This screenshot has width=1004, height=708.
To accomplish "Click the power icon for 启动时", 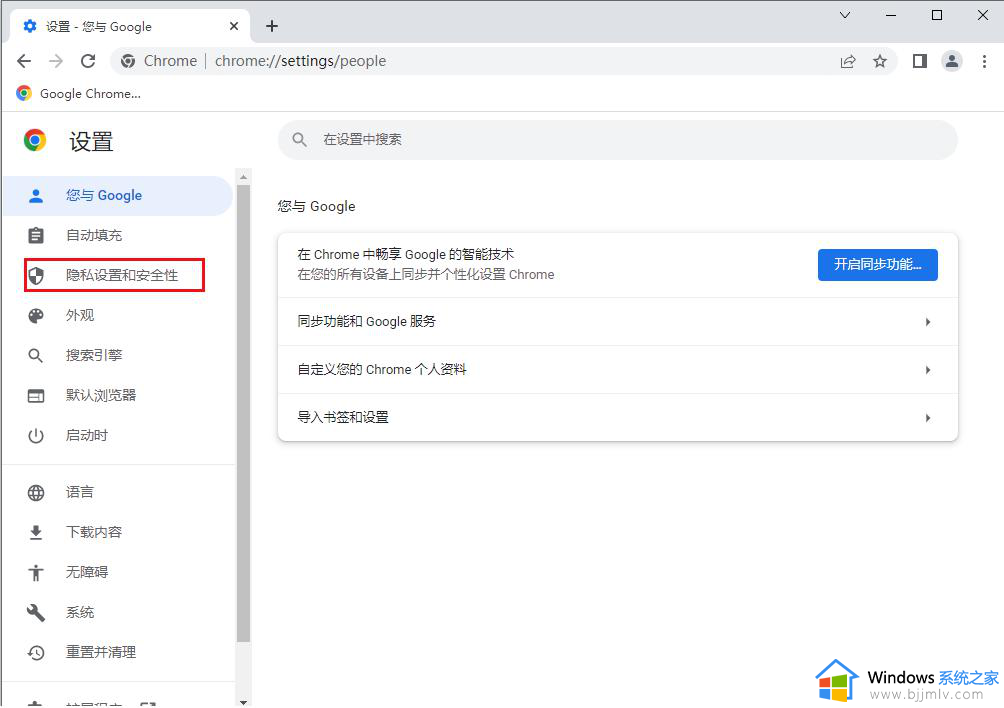I will coord(36,436).
